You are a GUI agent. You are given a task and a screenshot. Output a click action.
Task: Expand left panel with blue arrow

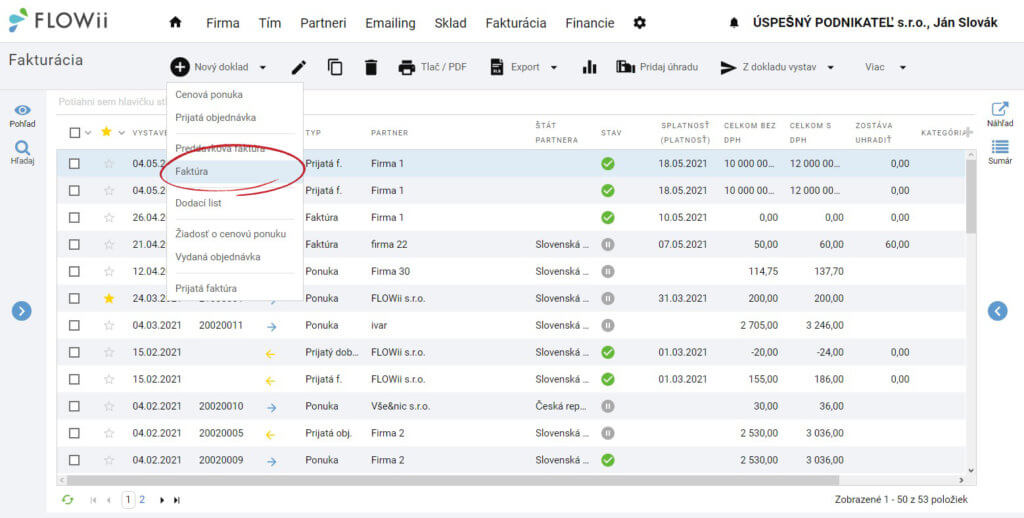coord(22,311)
